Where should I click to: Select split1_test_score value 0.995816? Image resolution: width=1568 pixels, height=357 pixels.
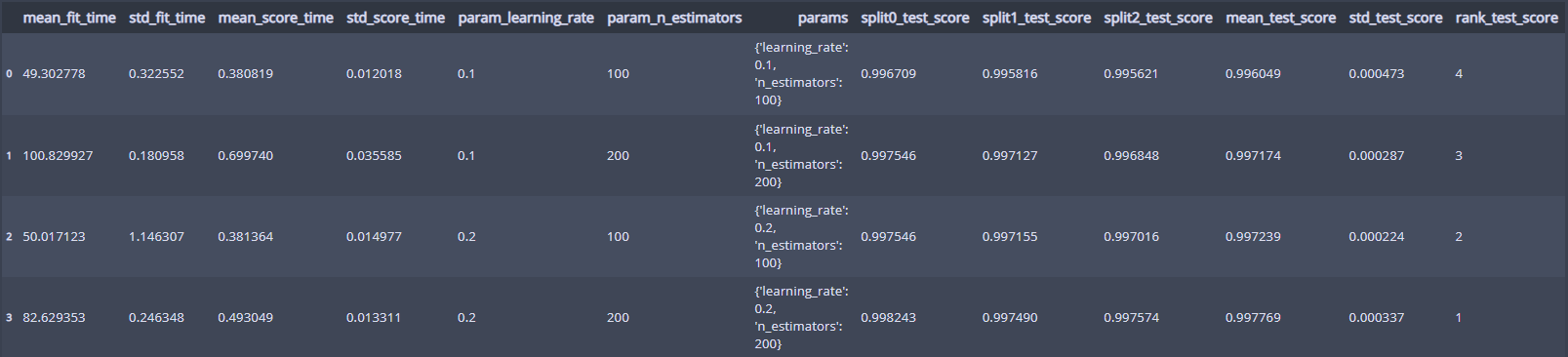click(1010, 74)
